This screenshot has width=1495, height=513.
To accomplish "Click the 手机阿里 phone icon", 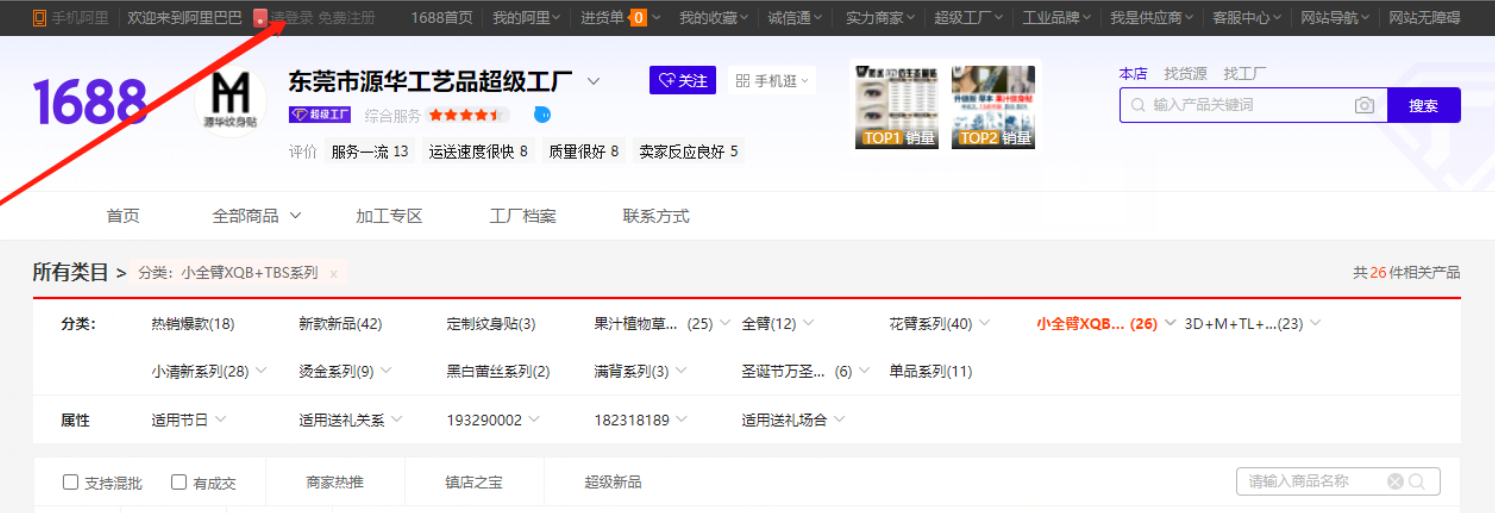I will (39, 18).
